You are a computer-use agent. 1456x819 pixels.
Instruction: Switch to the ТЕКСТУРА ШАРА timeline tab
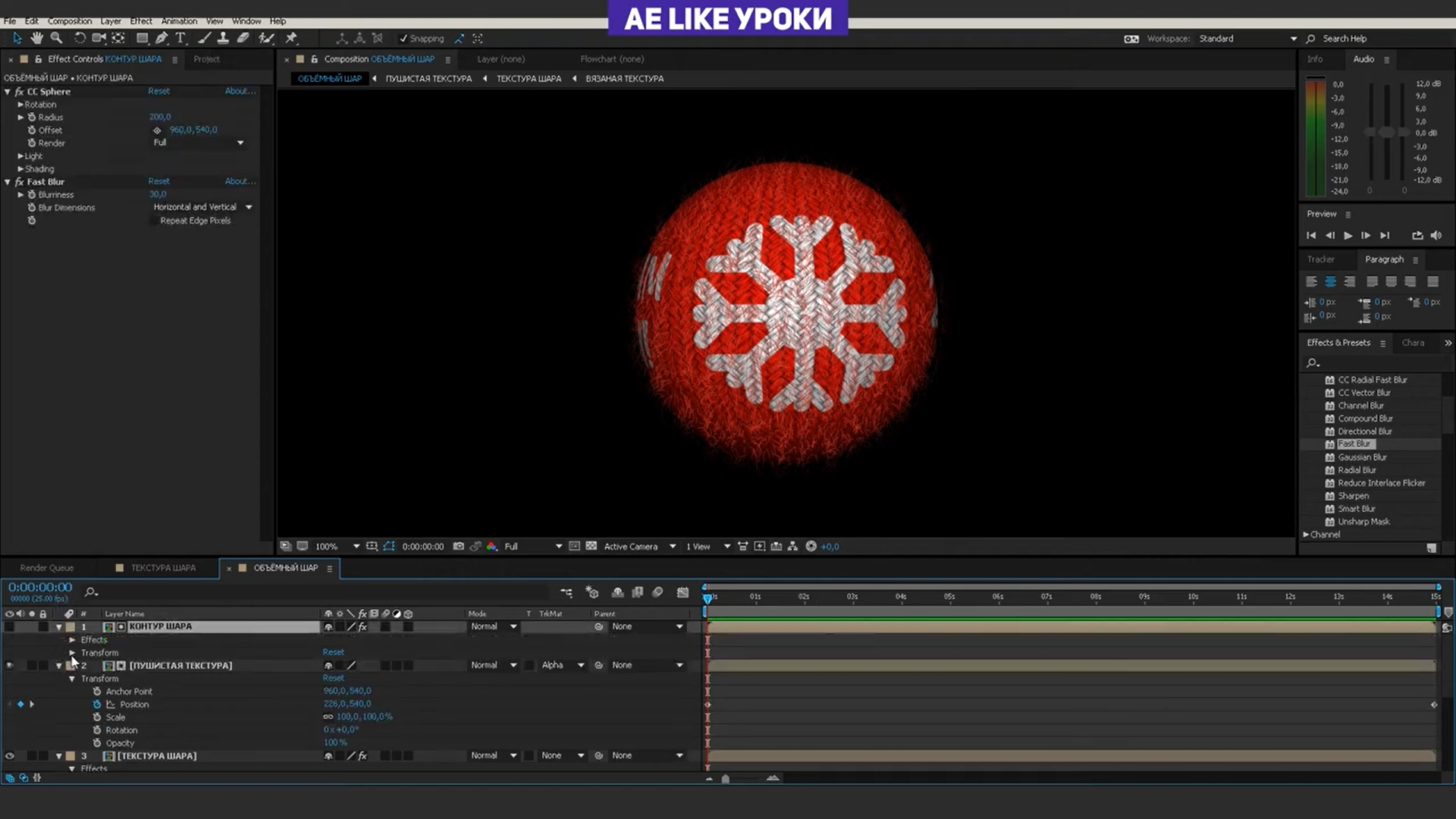pos(162,568)
